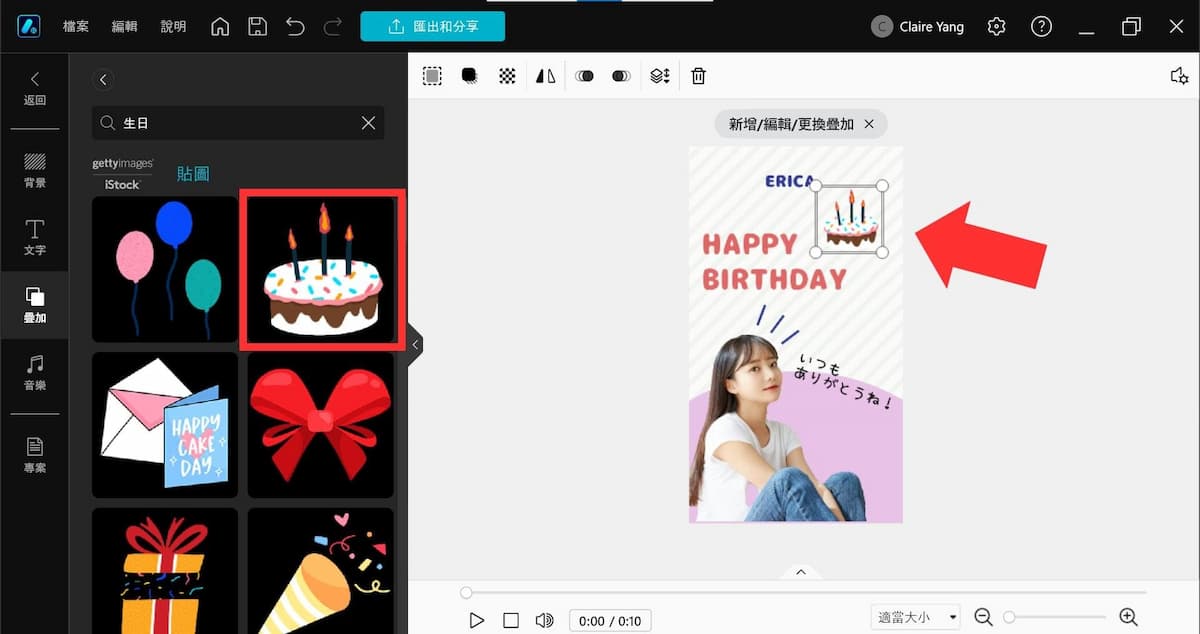Clear the 生日 search text
1200x634 pixels.
pyautogui.click(x=368, y=123)
